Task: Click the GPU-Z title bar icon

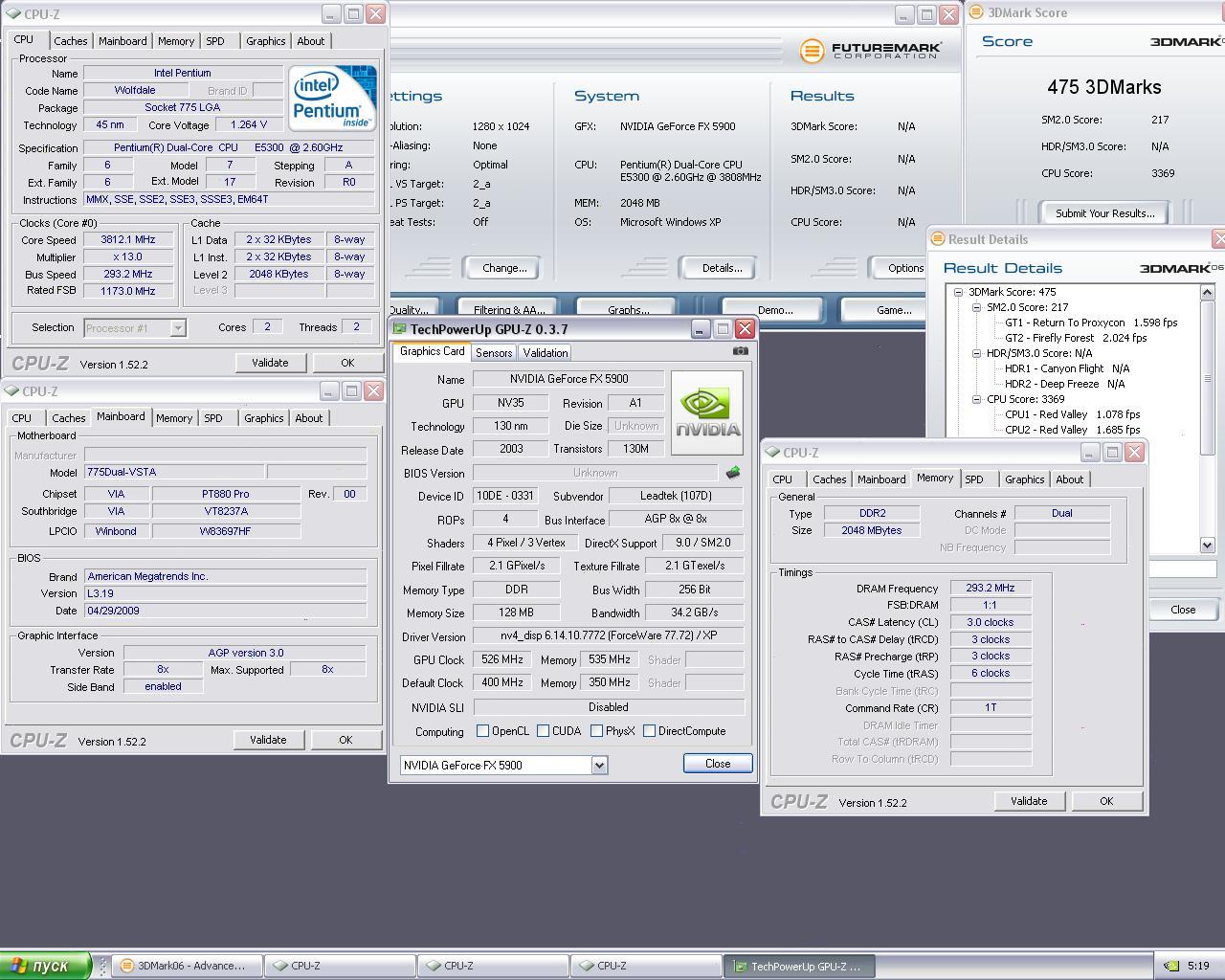Action: (400, 329)
